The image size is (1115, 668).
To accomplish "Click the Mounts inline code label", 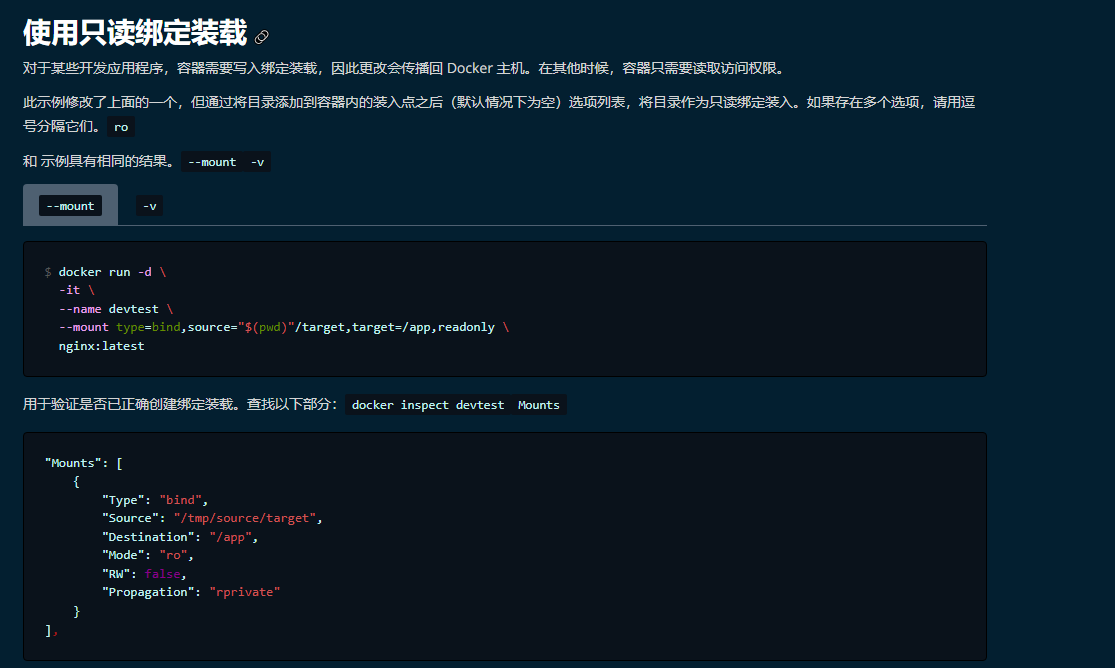I will [x=538, y=405].
